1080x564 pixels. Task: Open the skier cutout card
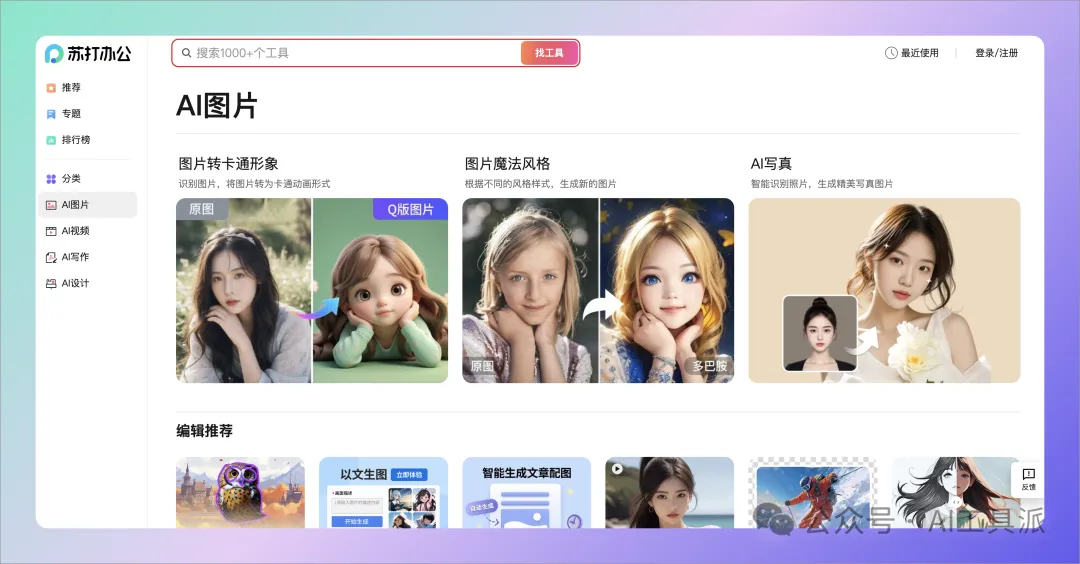click(813, 492)
